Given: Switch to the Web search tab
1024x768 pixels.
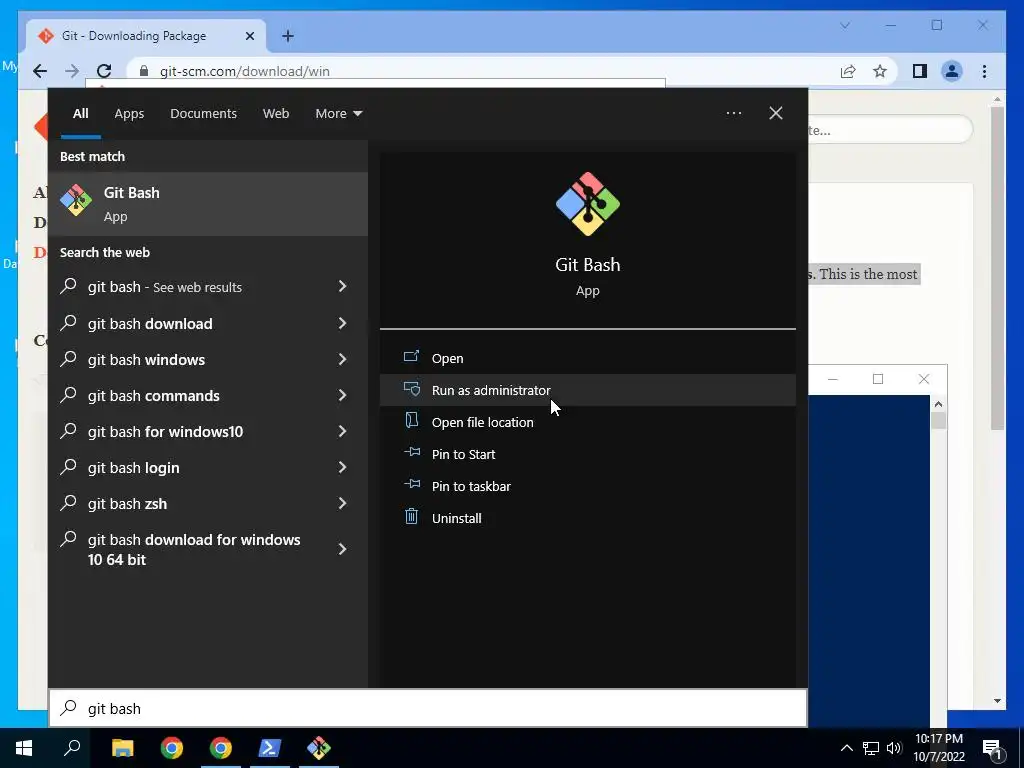Looking at the screenshot, I should click(x=276, y=114).
